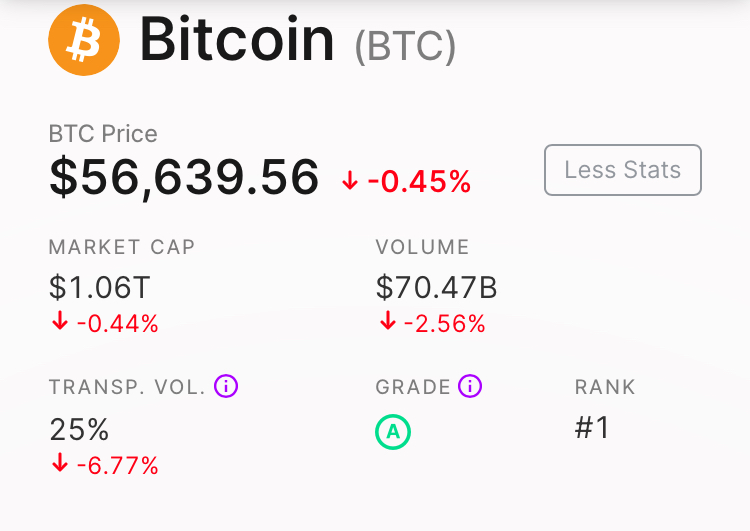Viewport: 750px width, 531px height.
Task: Click the down arrow beside -6.77%
Action: pos(60,463)
